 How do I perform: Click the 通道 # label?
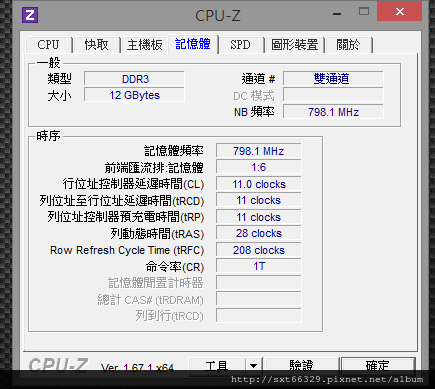(258, 79)
